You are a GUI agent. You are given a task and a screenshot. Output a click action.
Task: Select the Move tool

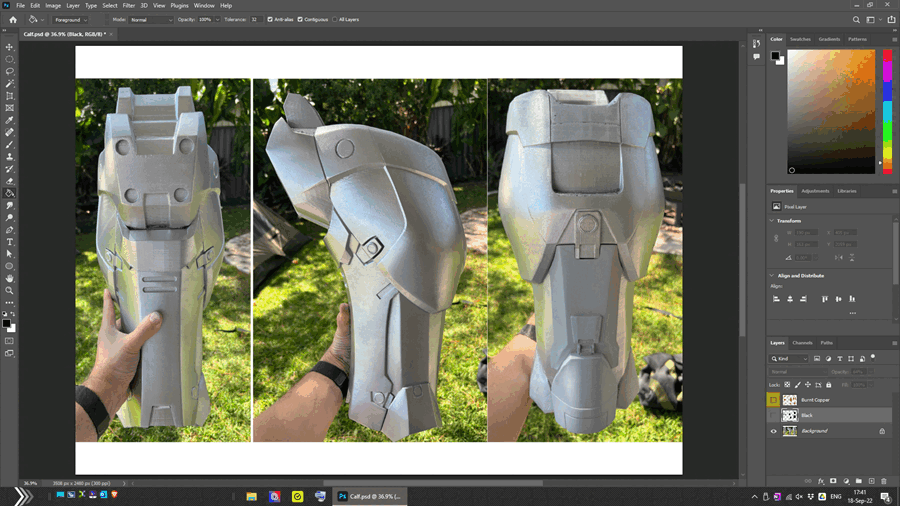click(10, 47)
